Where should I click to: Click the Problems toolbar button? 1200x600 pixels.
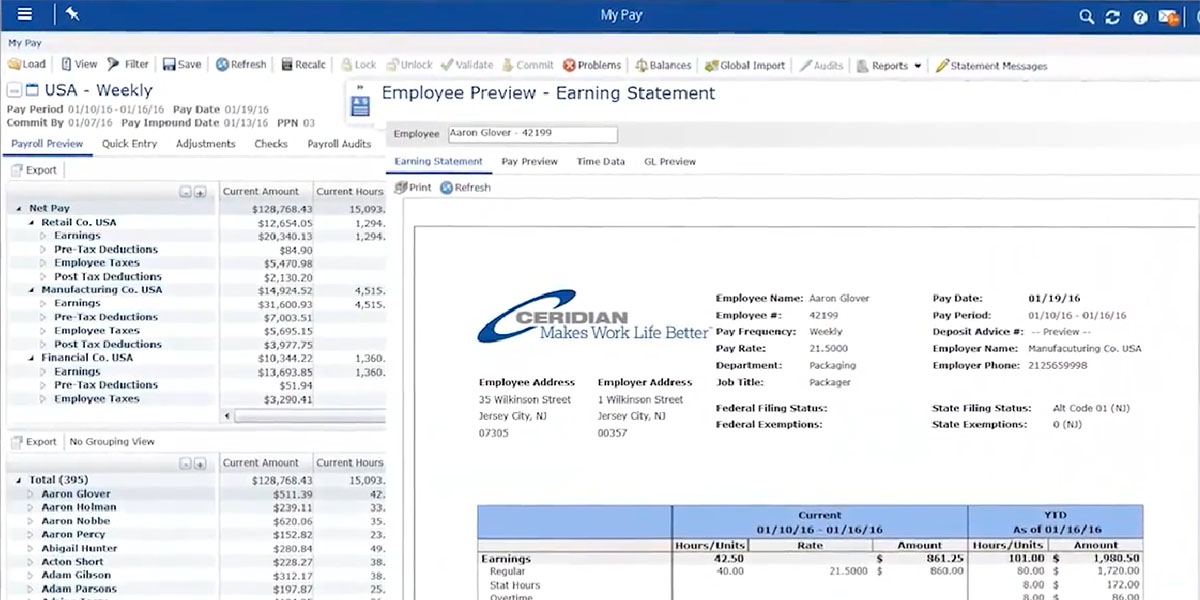click(x=591, y=65)
